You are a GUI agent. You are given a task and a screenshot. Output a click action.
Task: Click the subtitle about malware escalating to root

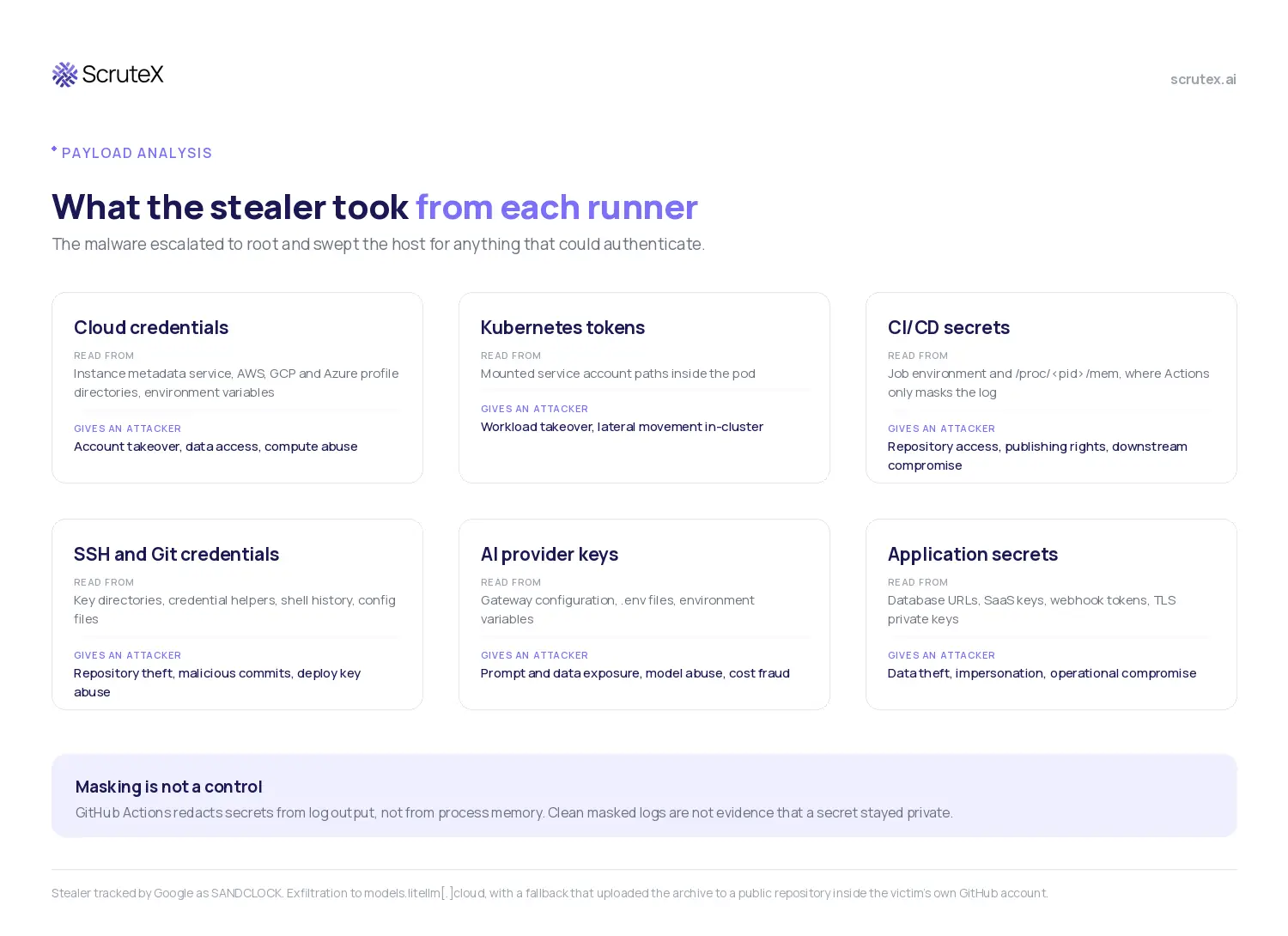click(x=378, y=244)
